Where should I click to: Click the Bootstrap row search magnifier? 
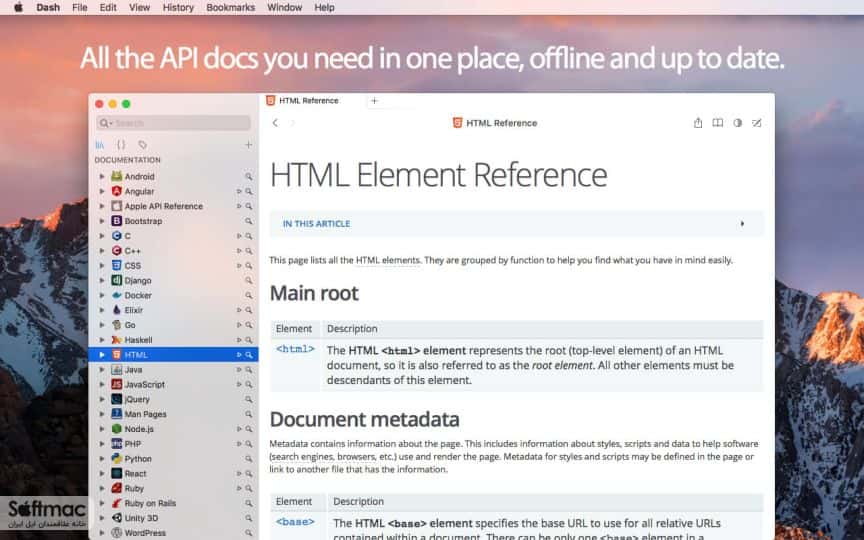[x=249, y=221]
